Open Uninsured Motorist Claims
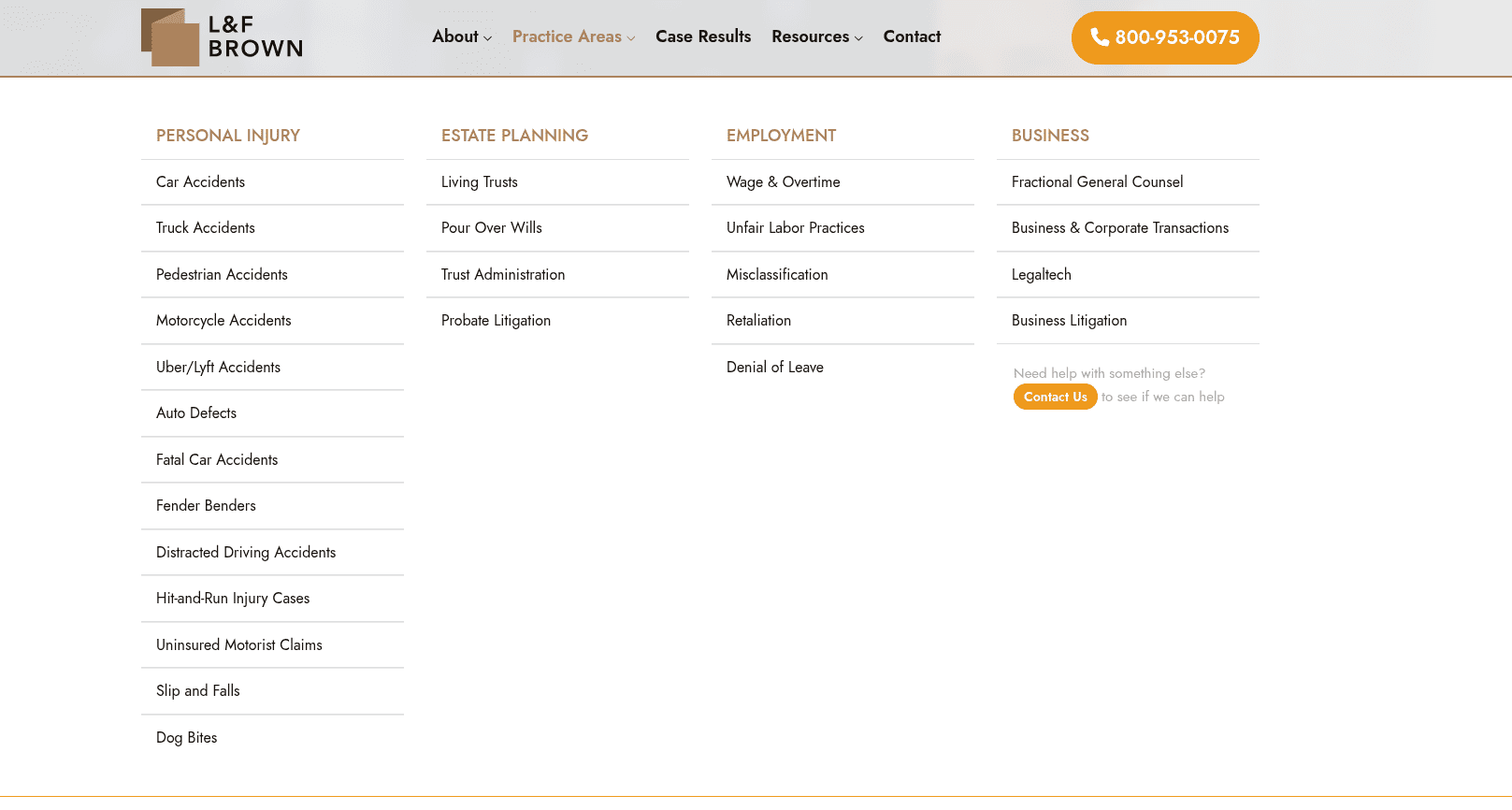 [x=272, y=645]
